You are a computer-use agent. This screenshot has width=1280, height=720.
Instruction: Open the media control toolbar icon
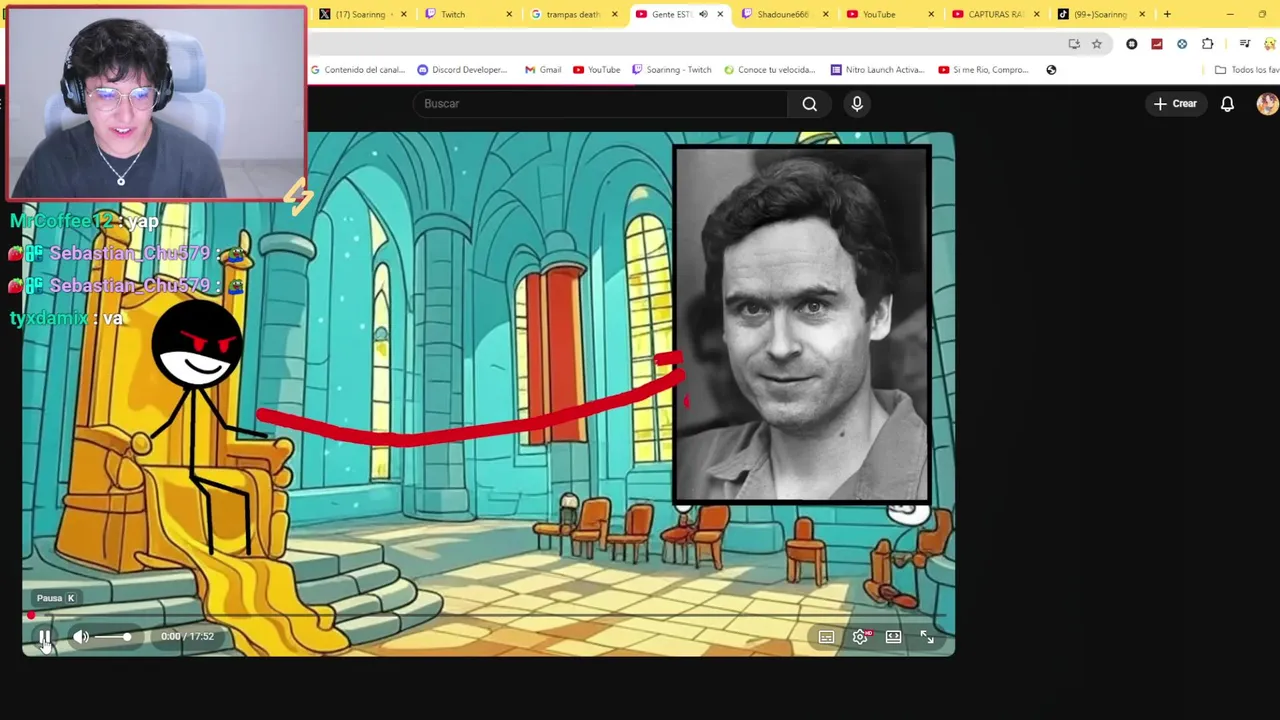[1245, 44]
